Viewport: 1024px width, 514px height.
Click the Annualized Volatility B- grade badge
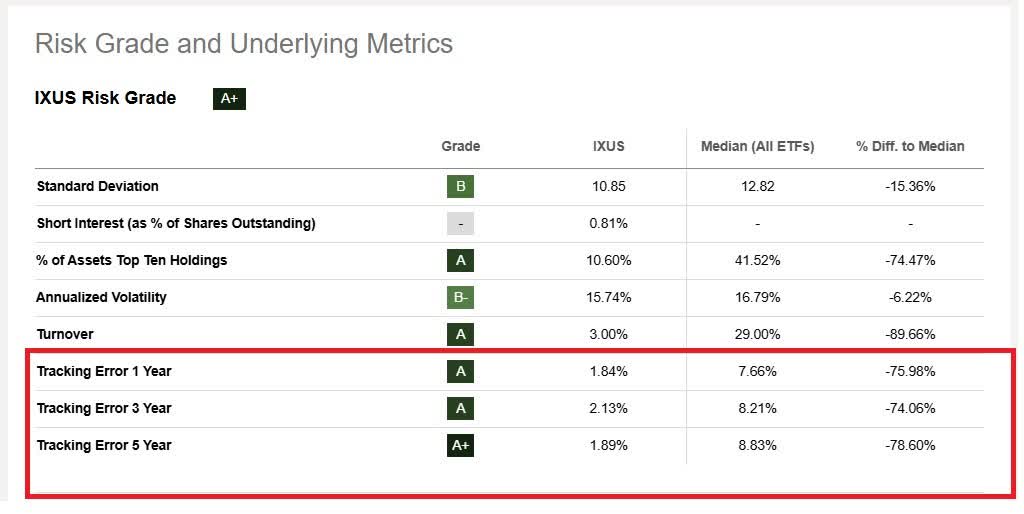point(460,297)
